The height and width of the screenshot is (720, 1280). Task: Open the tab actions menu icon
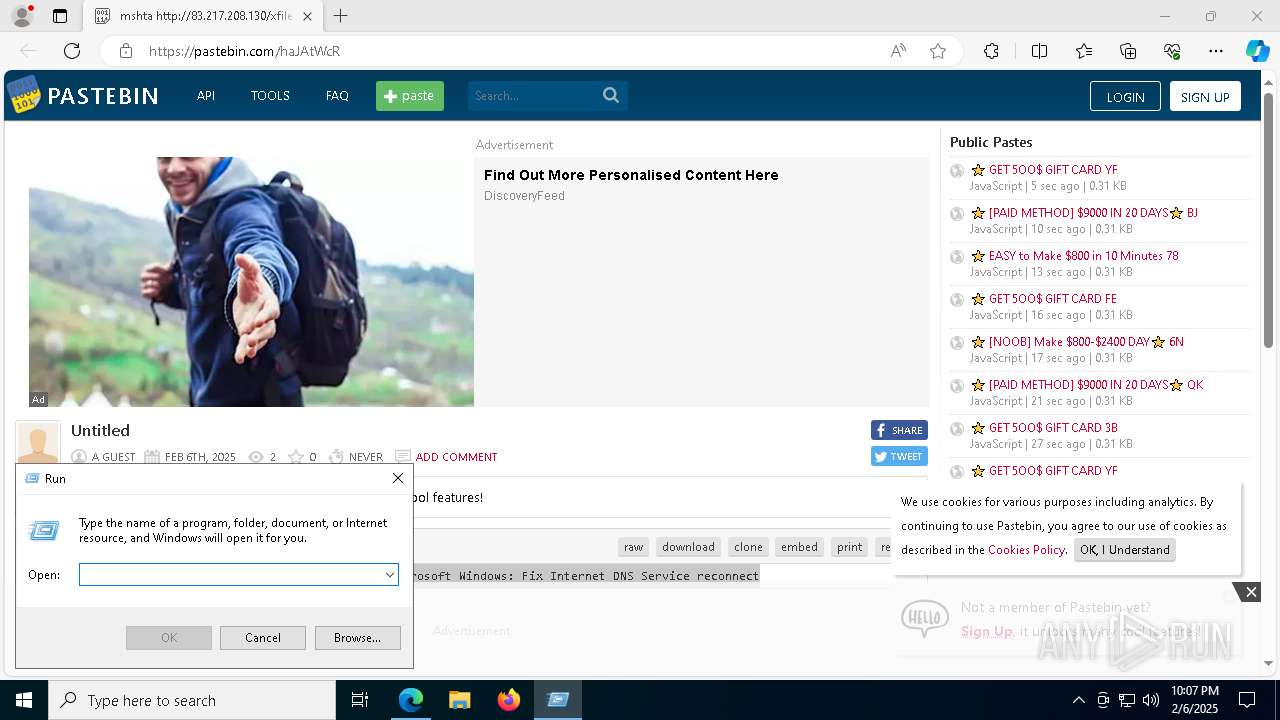tap(60, 16)
